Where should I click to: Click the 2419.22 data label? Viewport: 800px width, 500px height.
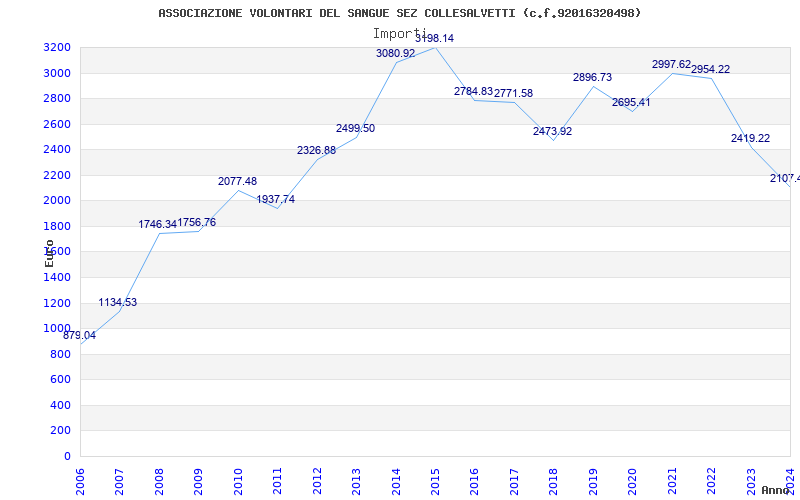(x=750, y=138)
